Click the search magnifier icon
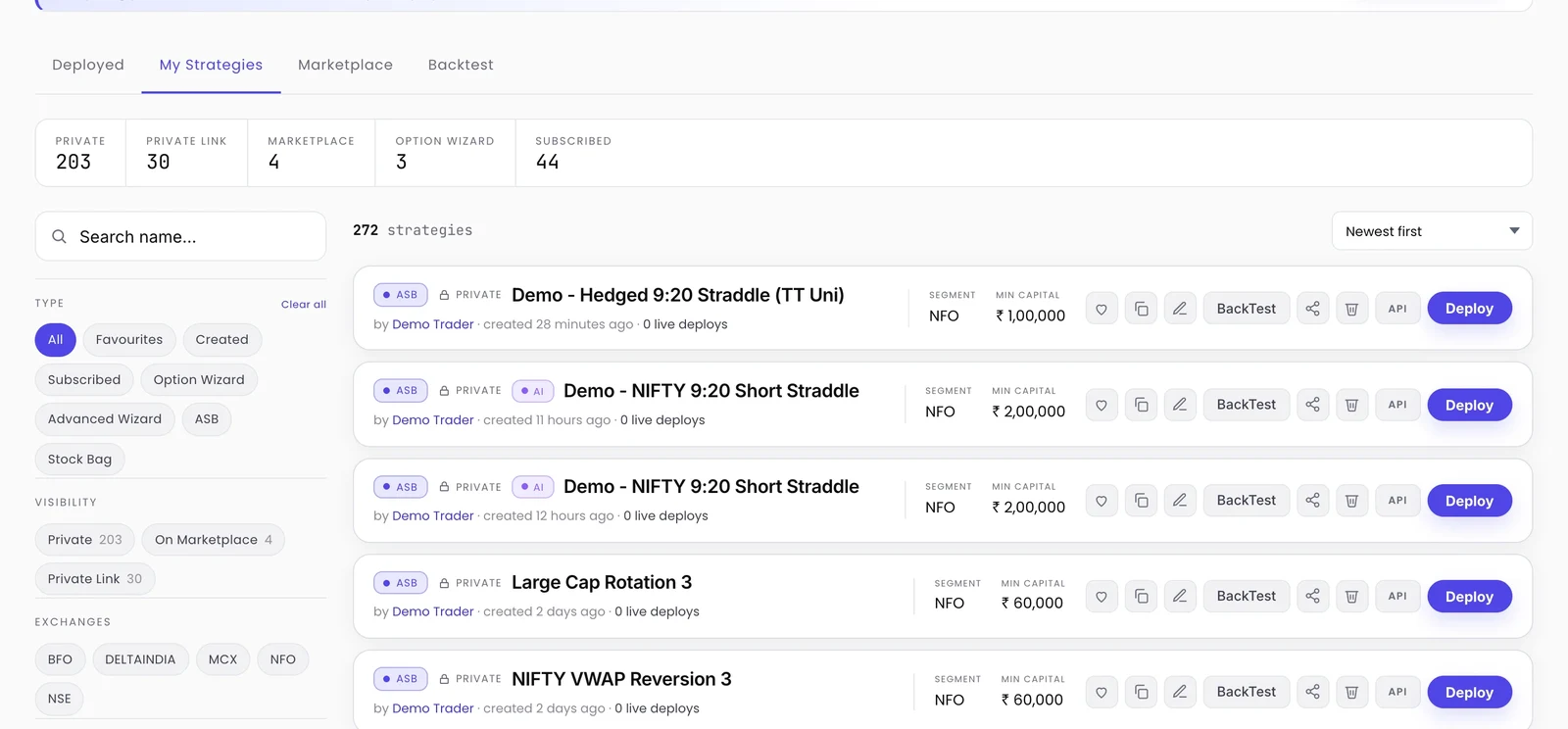The height and width of the screenshot is (729, 1568). [x=59, y=237]
